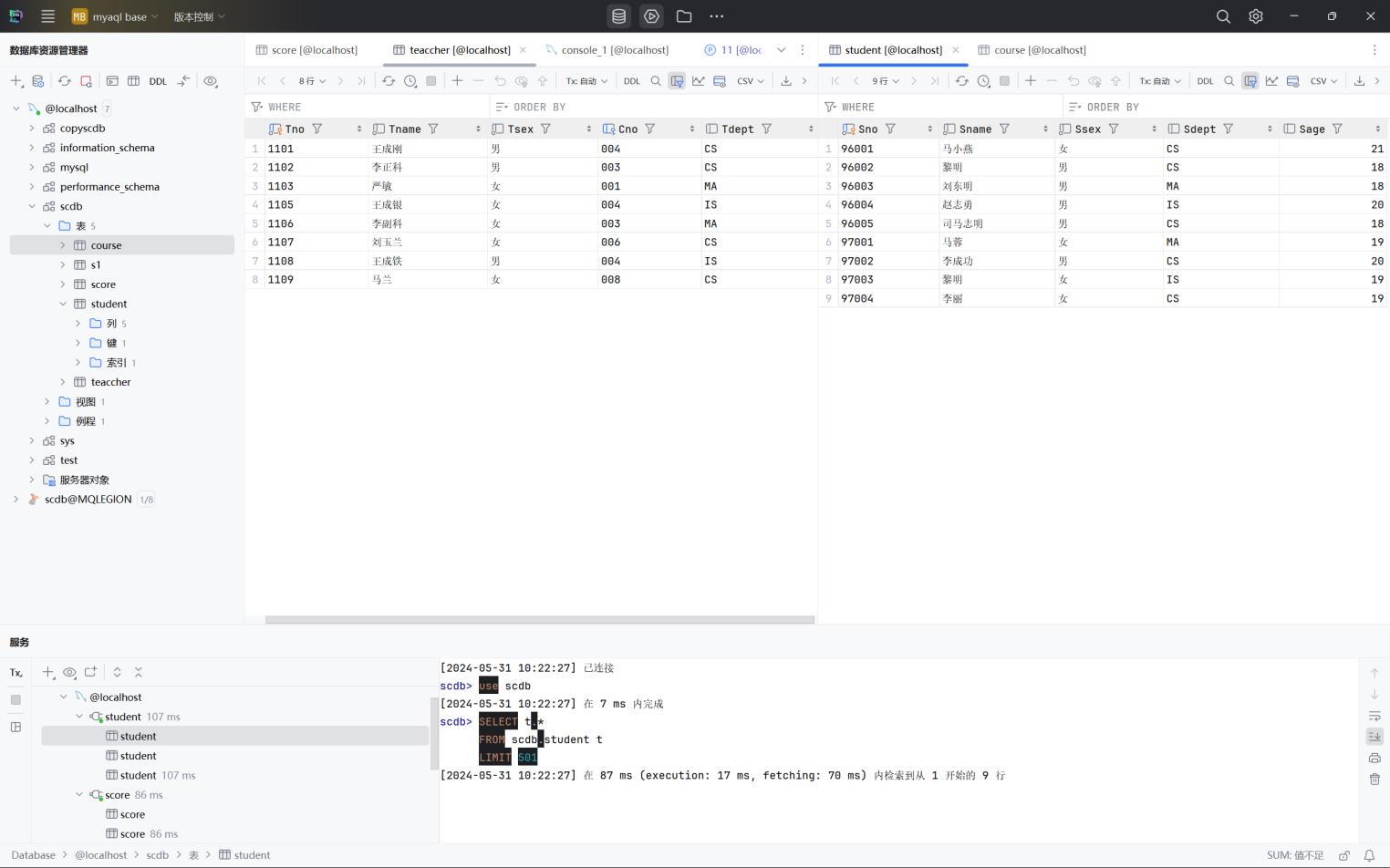Reload student table data with refresh icon

pyautogui.click(x=962, y=81)
